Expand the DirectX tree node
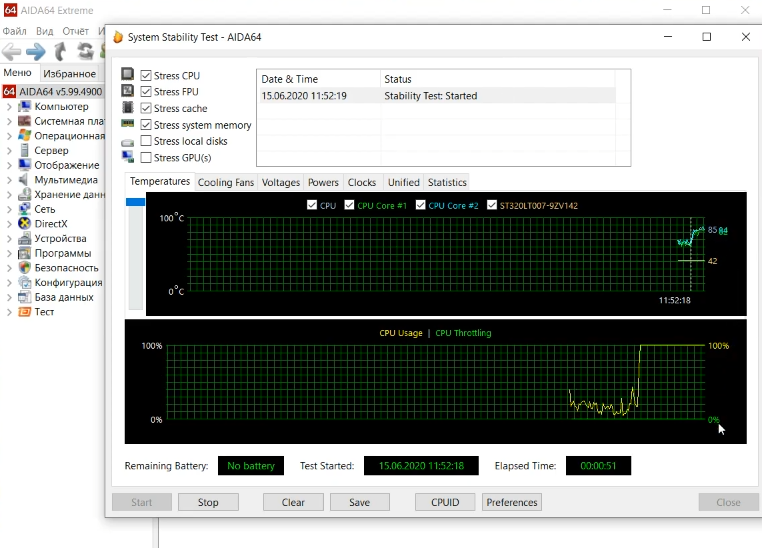Image resolution: width=762 pixels, height=548 pixels. tap(9, 224)
